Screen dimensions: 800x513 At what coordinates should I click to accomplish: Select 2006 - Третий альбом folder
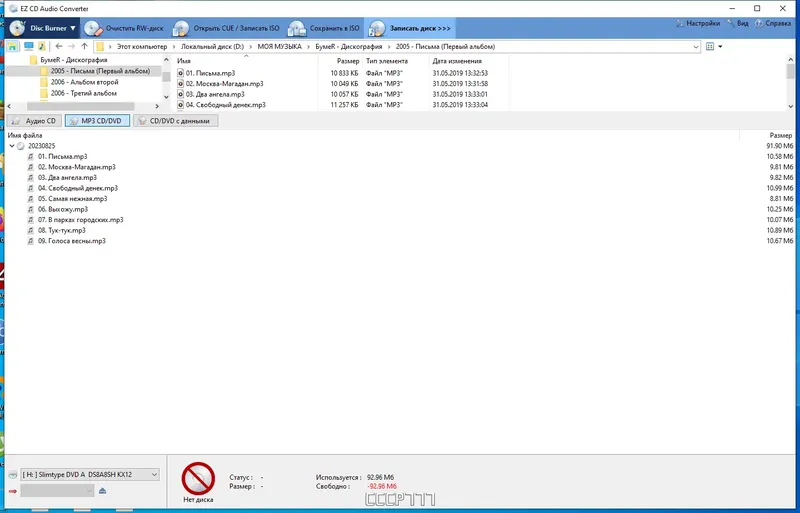tap(83, 93)
